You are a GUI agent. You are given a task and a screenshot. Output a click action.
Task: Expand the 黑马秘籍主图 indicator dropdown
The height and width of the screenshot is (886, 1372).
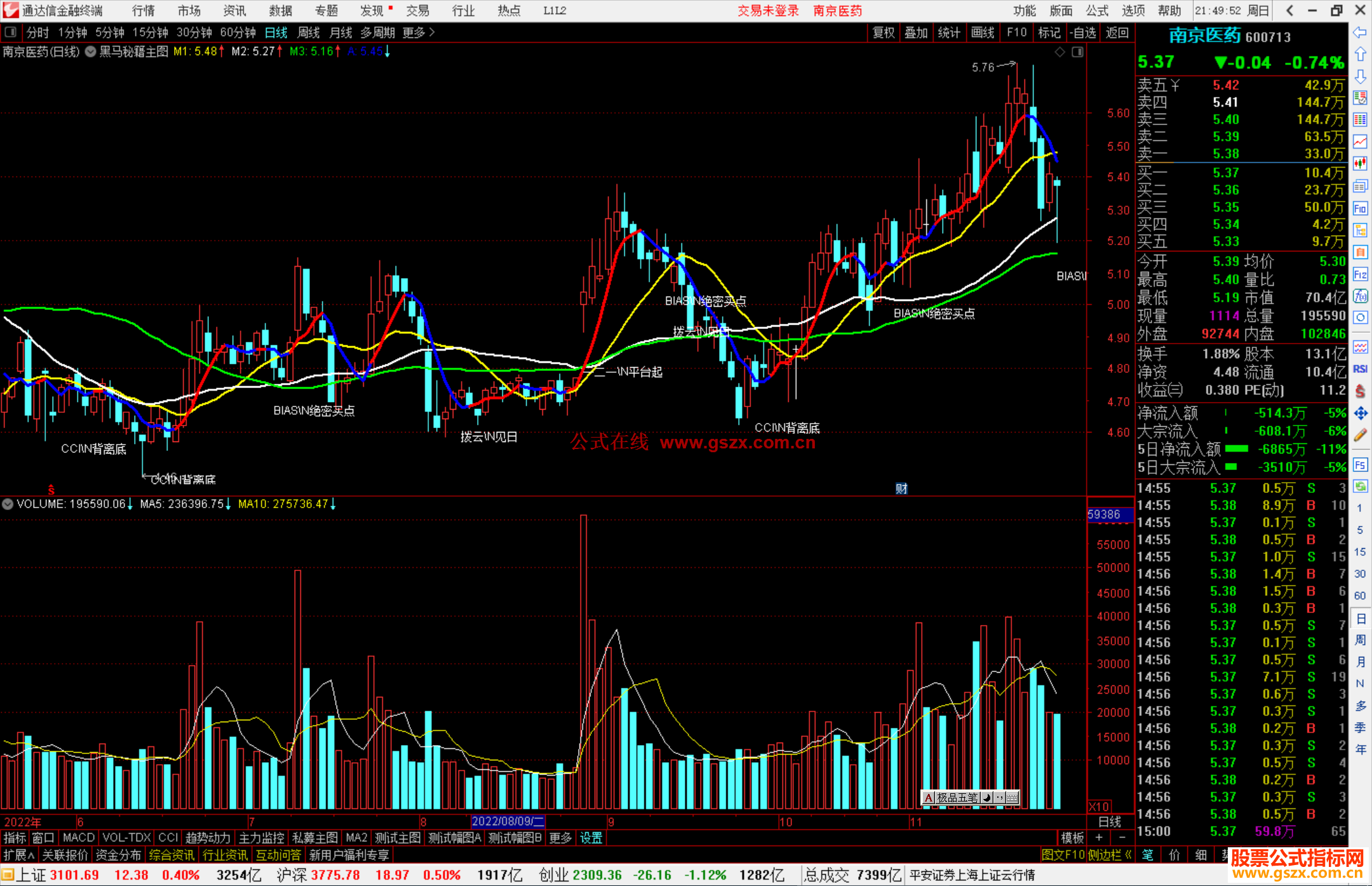(x=91, y=52)
